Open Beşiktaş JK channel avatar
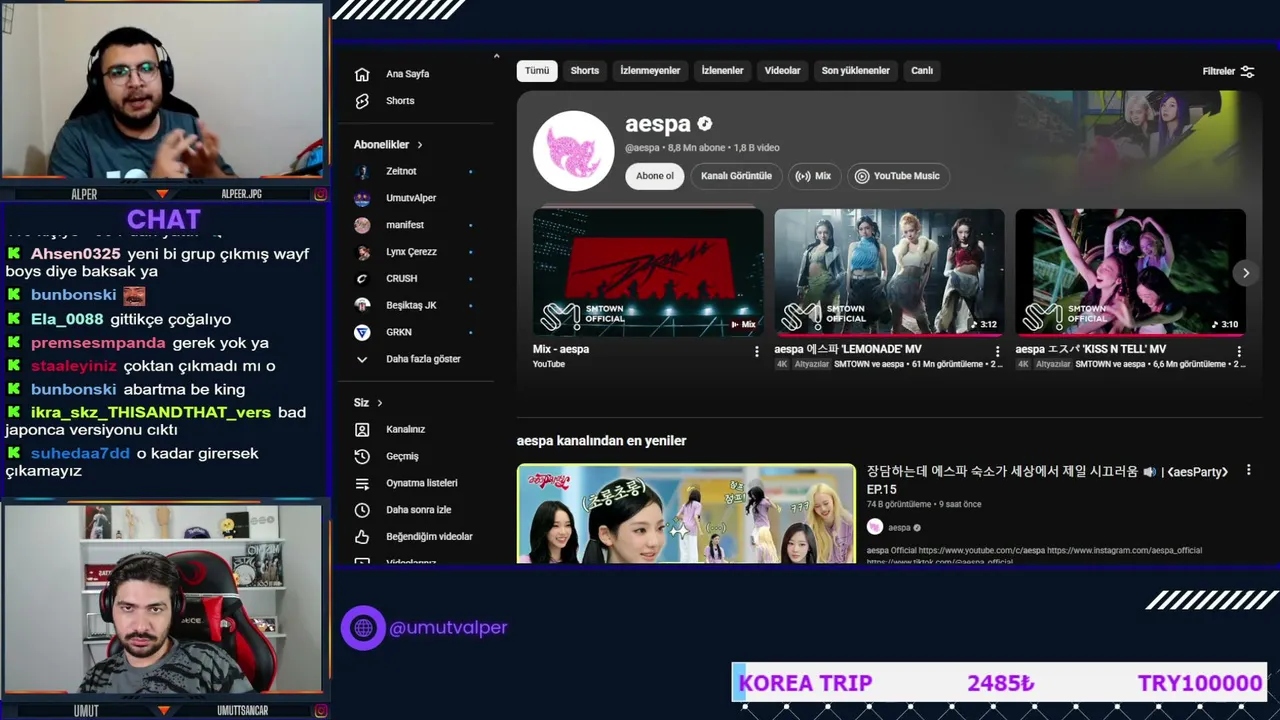 pos(362,305)
